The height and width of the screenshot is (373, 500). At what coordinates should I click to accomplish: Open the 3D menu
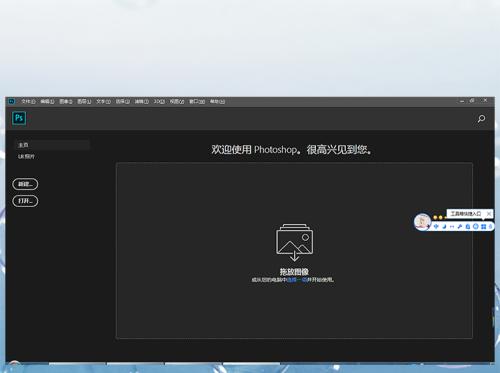click(159, 101)
